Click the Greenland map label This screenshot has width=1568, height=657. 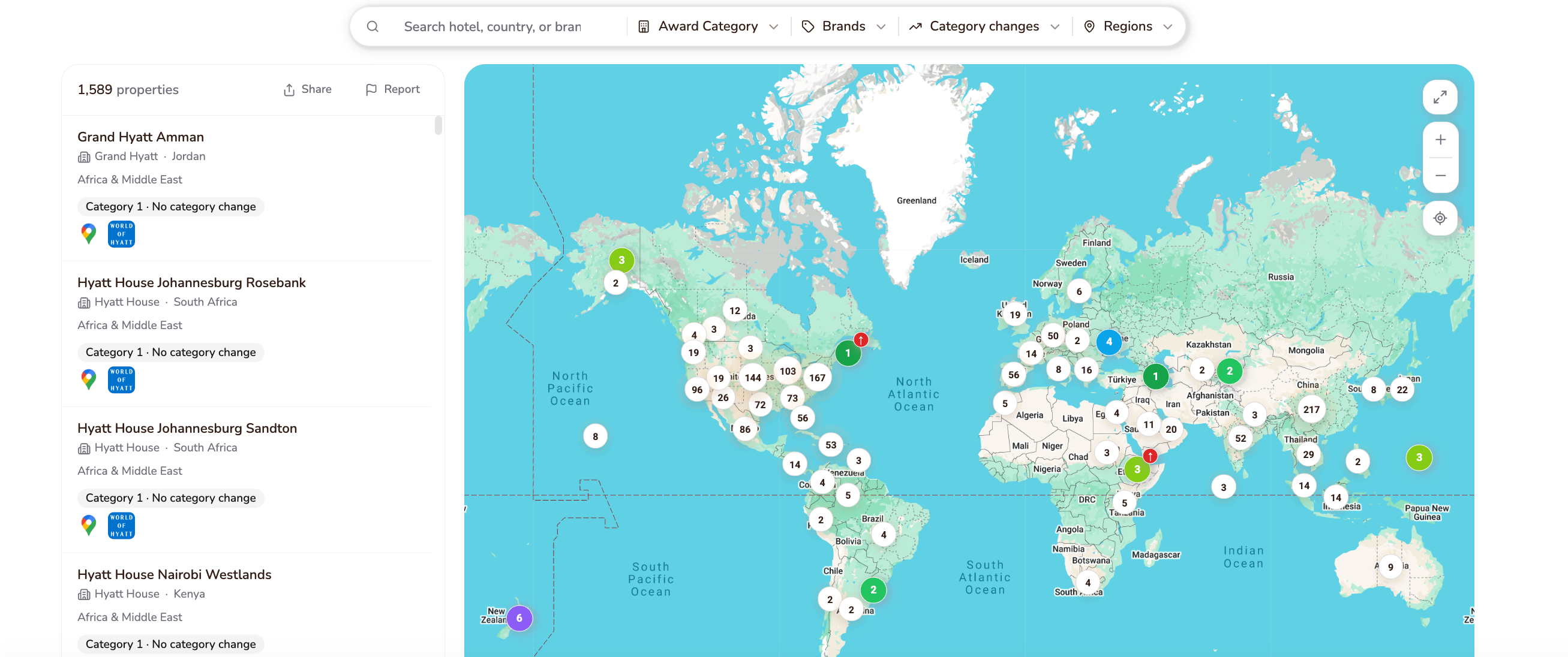coord(916,201)
